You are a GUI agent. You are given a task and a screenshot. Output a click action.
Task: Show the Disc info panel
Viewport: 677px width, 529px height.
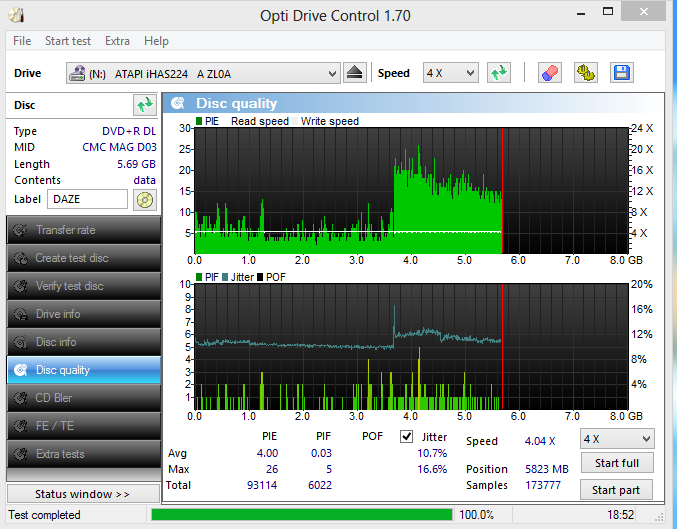tap(84, 342)
